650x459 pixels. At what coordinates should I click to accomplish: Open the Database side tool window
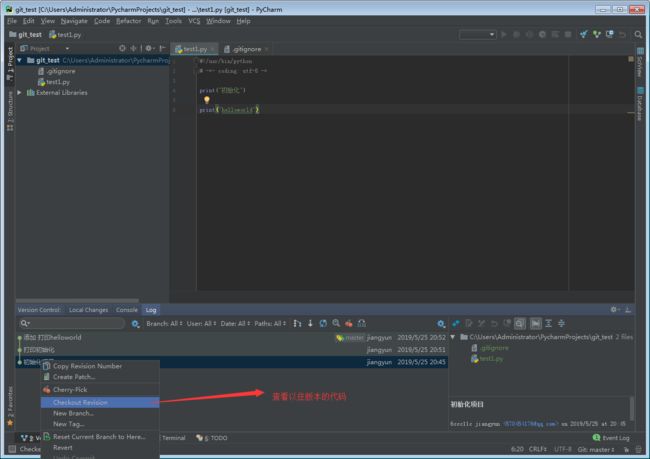coord(640,103)
